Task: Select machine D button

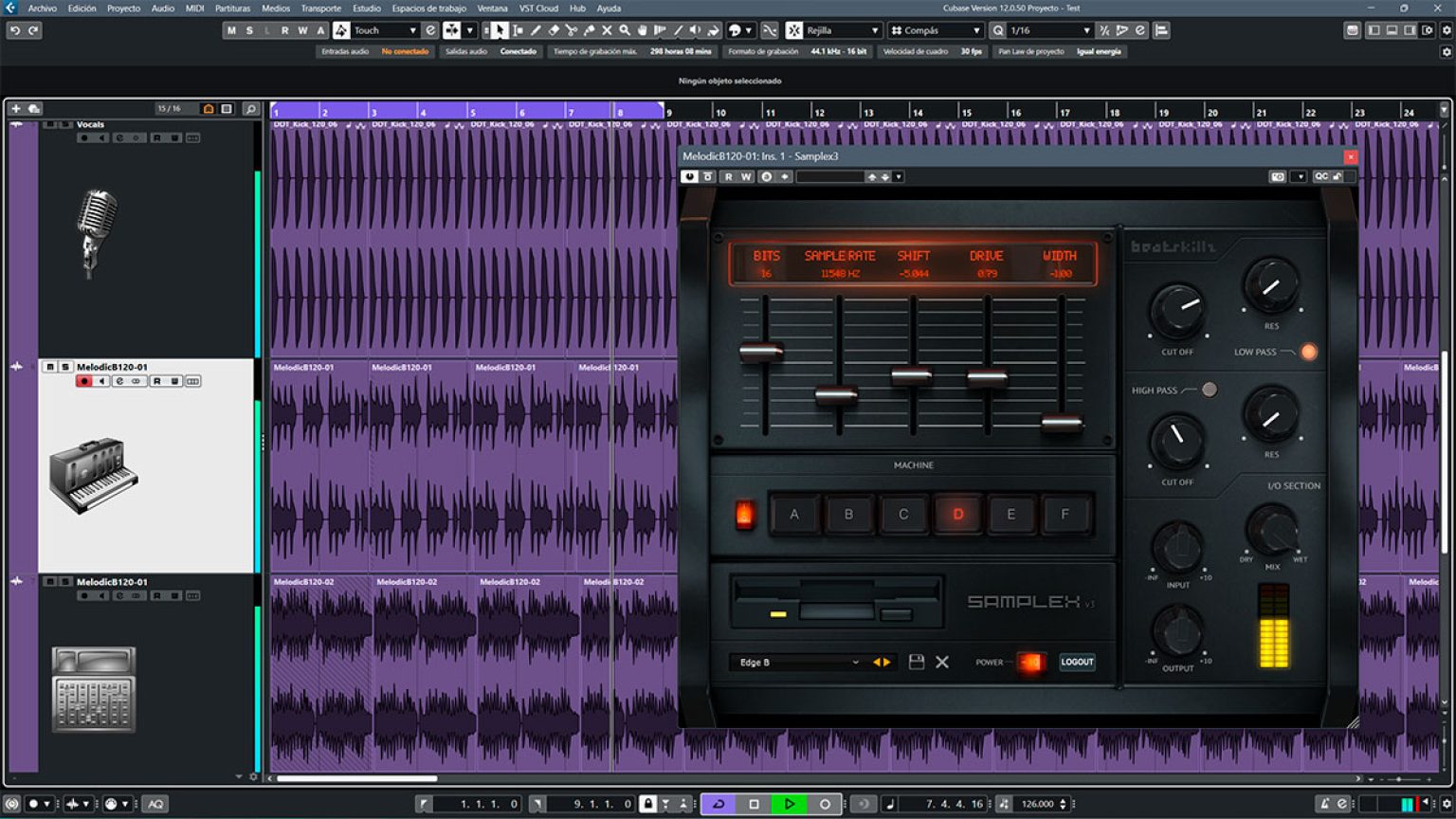Action: tap(957, 515)
